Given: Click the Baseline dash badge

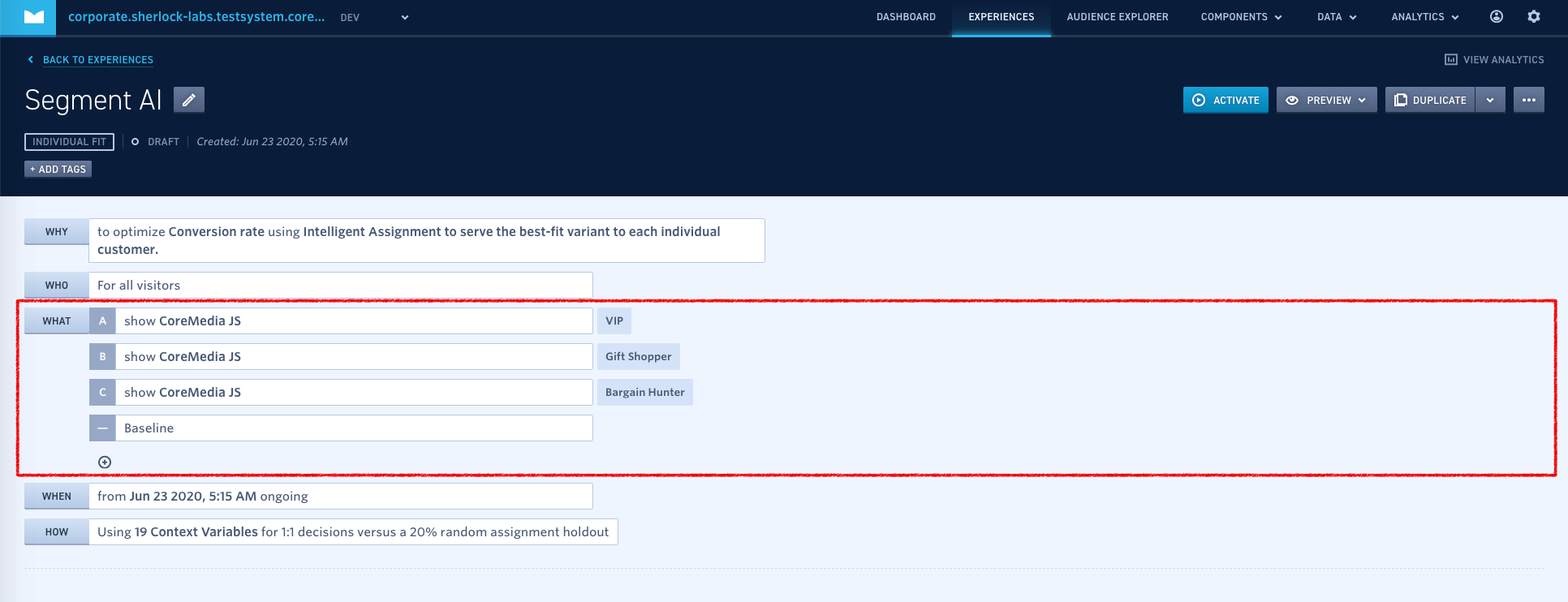Looking at the screenshot, I should click(x=102, y=428).
